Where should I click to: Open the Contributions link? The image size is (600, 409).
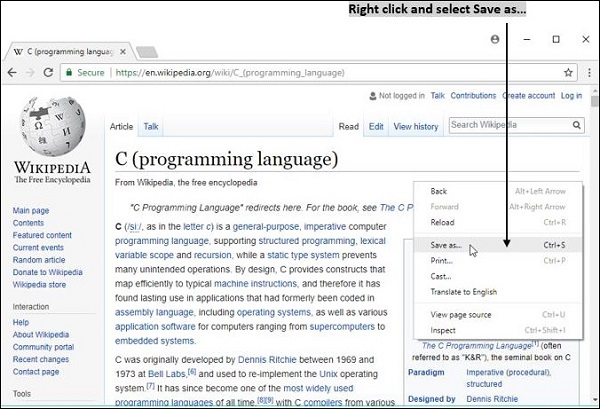(x=473, y=96)
